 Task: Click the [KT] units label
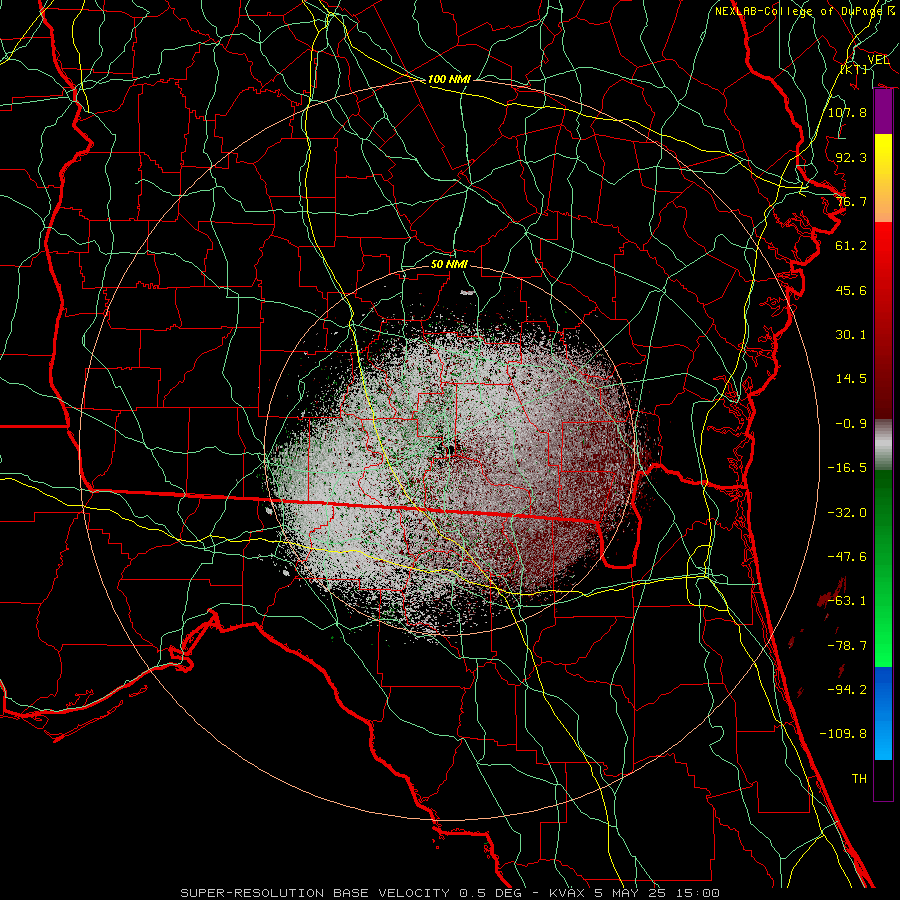(854, 69)
